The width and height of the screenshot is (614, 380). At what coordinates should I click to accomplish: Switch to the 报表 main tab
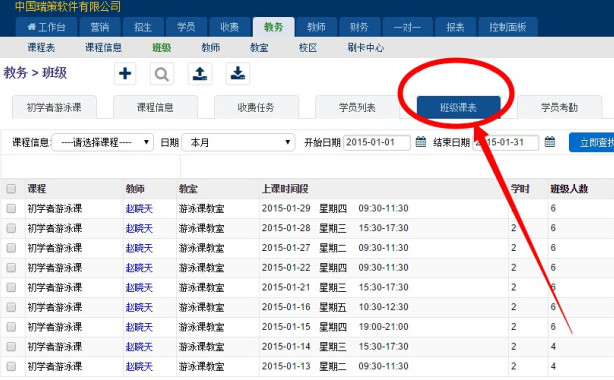click(x=455, y=27)
